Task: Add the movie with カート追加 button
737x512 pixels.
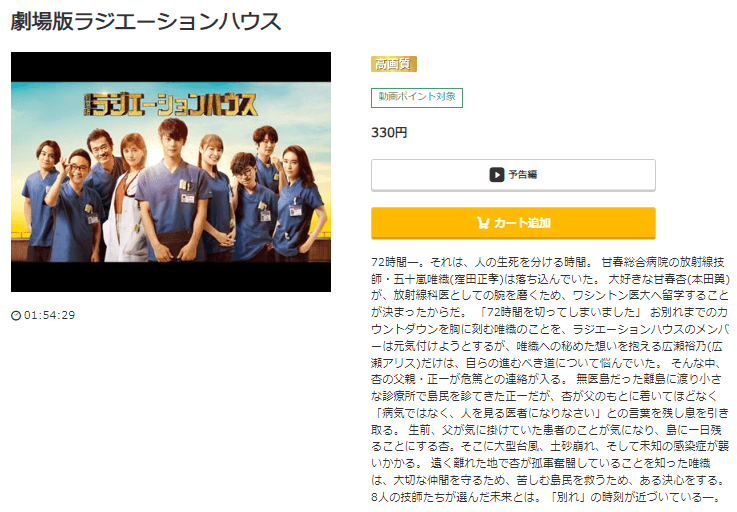Action: (x=513, y=223)
